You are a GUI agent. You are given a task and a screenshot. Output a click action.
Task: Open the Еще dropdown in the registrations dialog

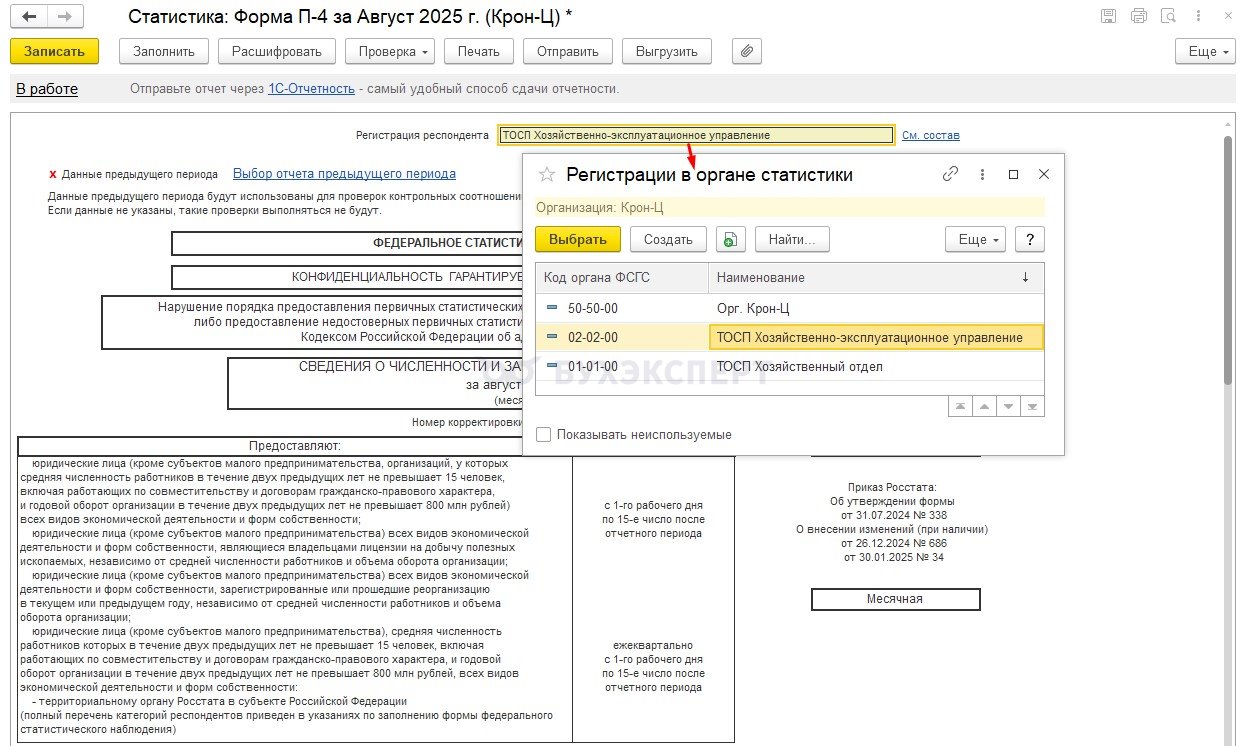974,240
